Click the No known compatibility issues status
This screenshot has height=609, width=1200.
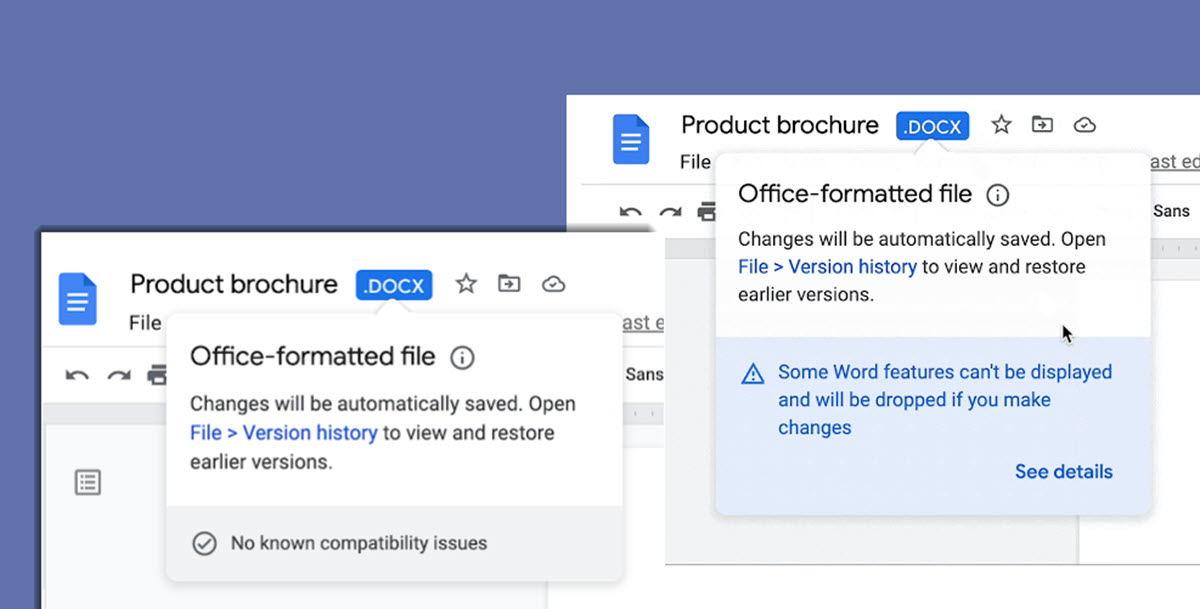click(x=358, y=544)
